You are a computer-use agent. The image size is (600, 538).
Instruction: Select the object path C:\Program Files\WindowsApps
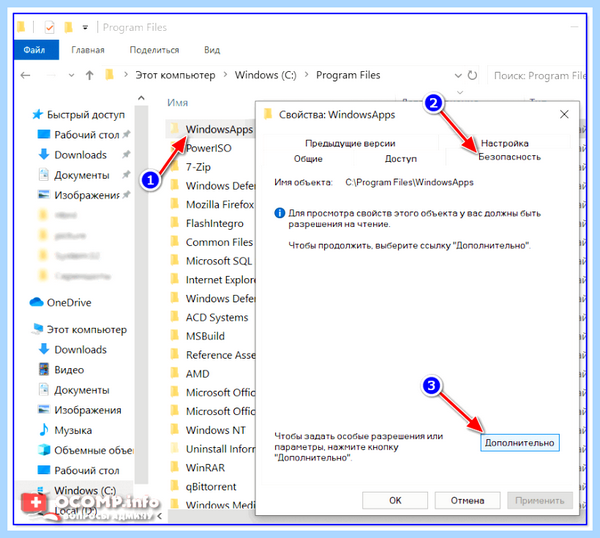tap(409, 182)
